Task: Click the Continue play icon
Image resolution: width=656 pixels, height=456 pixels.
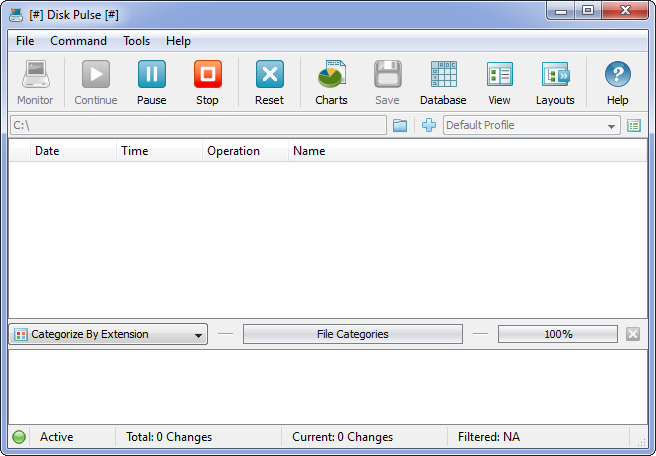Action: coord(96,74)
